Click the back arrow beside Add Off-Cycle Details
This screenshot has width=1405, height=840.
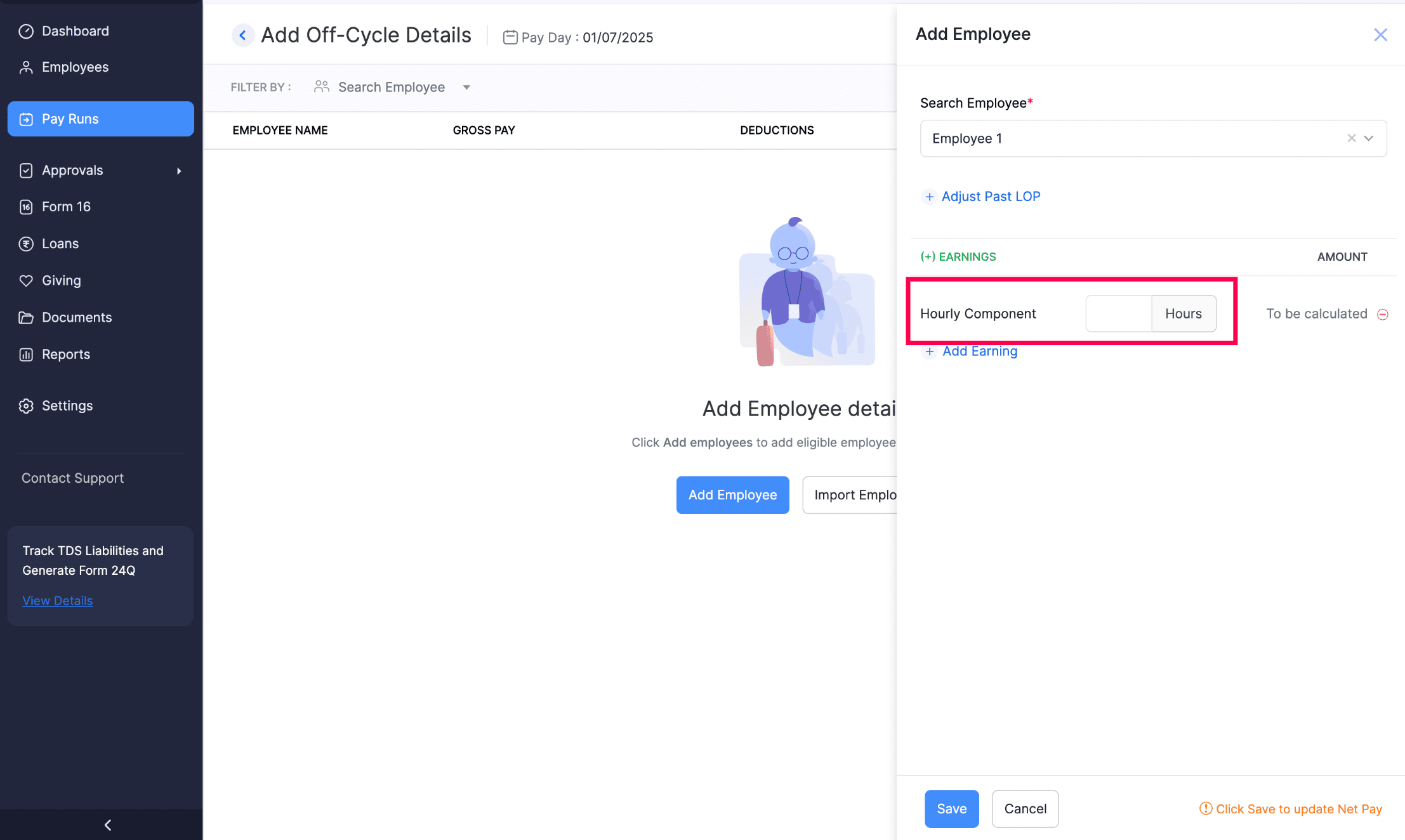(x=242, y=35)
